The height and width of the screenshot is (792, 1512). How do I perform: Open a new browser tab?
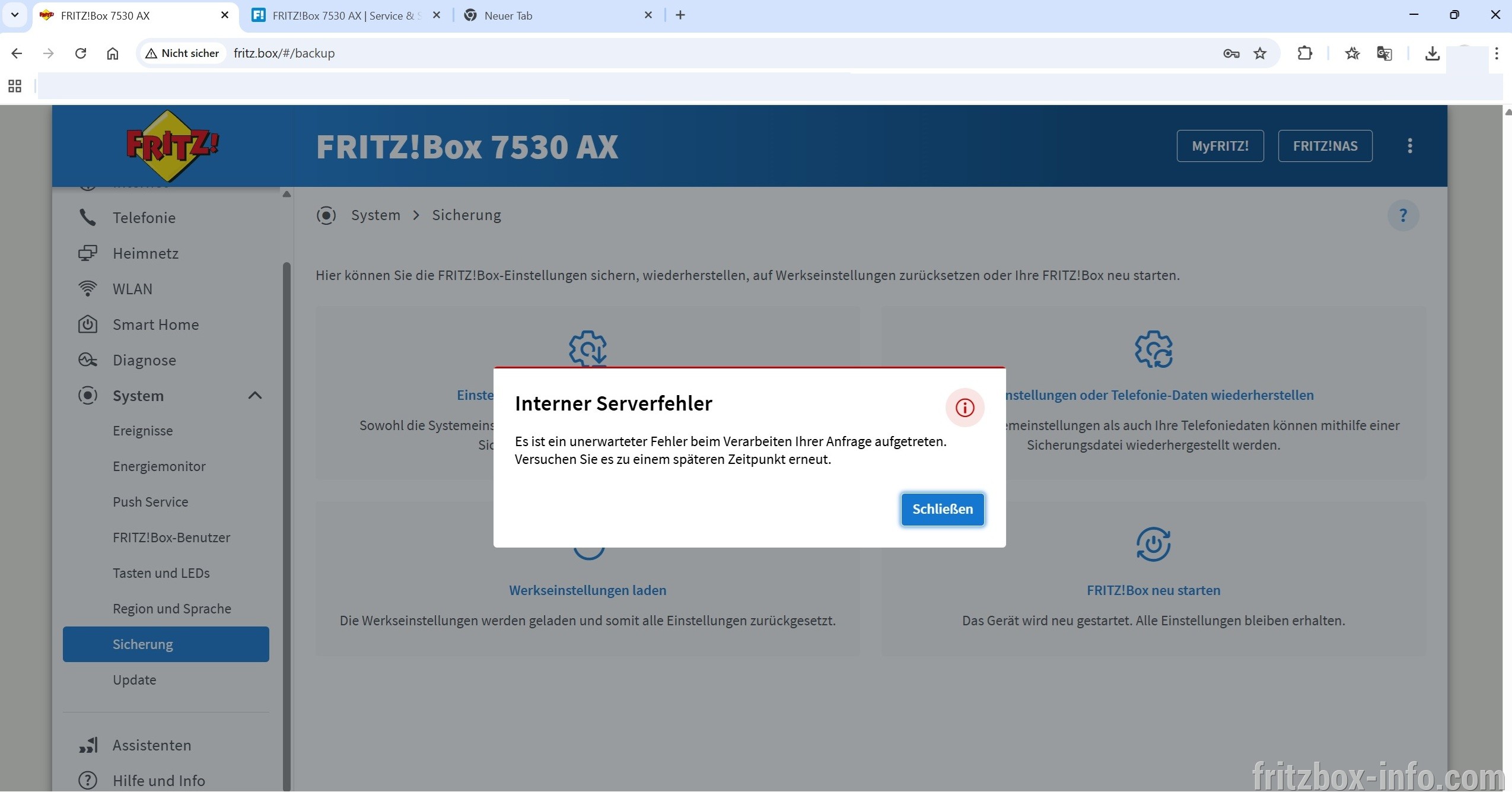pyautogui.click(x=680, y=15)
